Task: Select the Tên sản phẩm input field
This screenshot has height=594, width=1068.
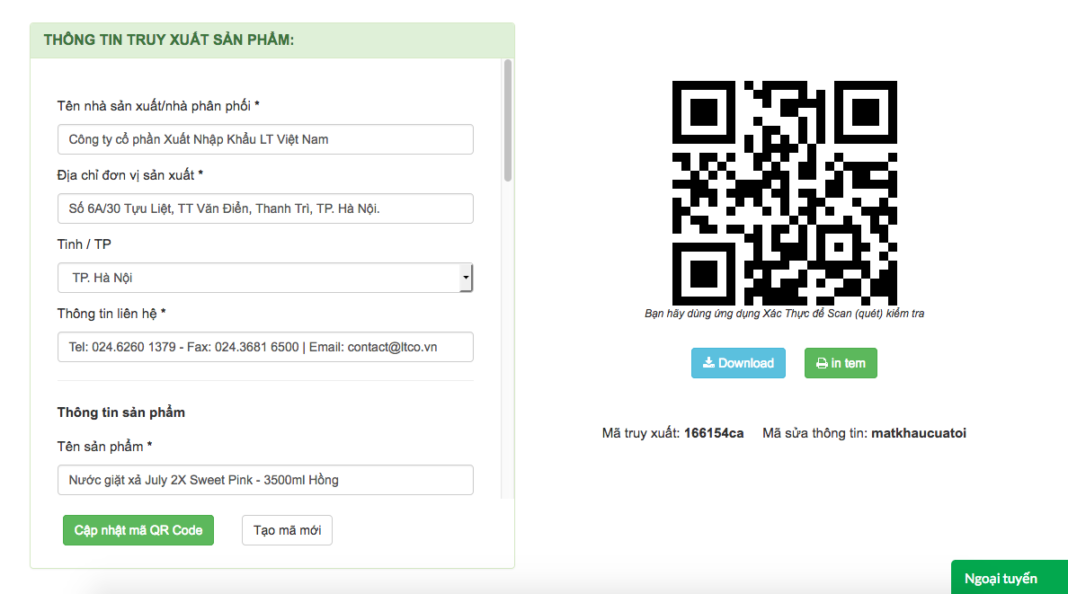Action: coord(265,480)
